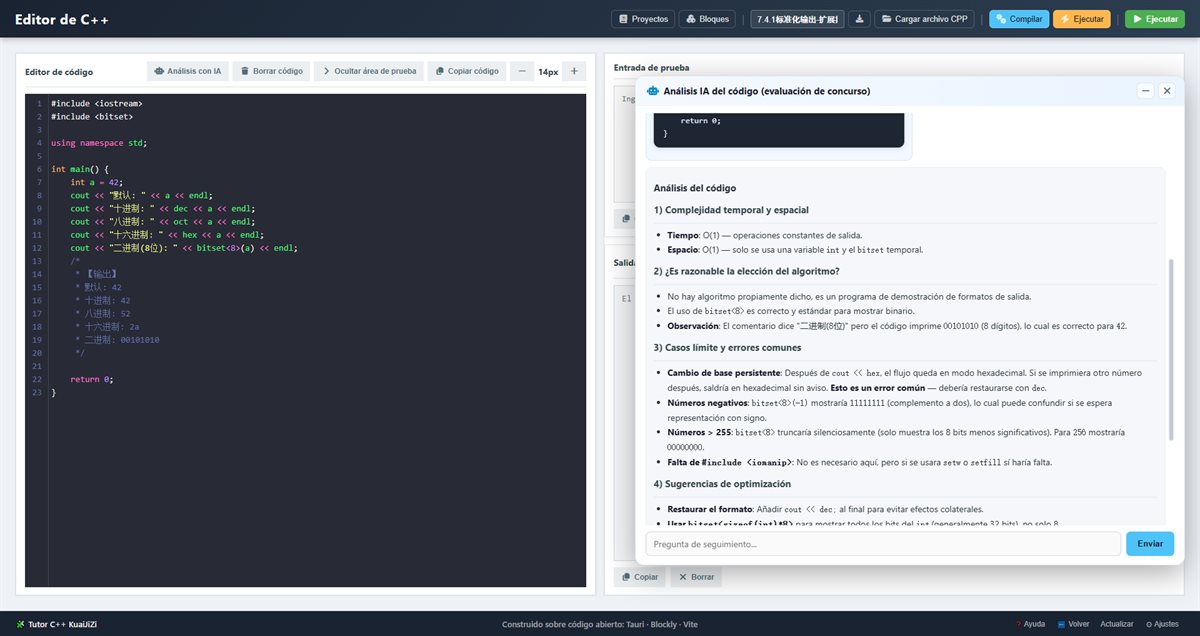Click Ocultar área de prueba chevron
1200x636 pixels.
coord(368,71)
